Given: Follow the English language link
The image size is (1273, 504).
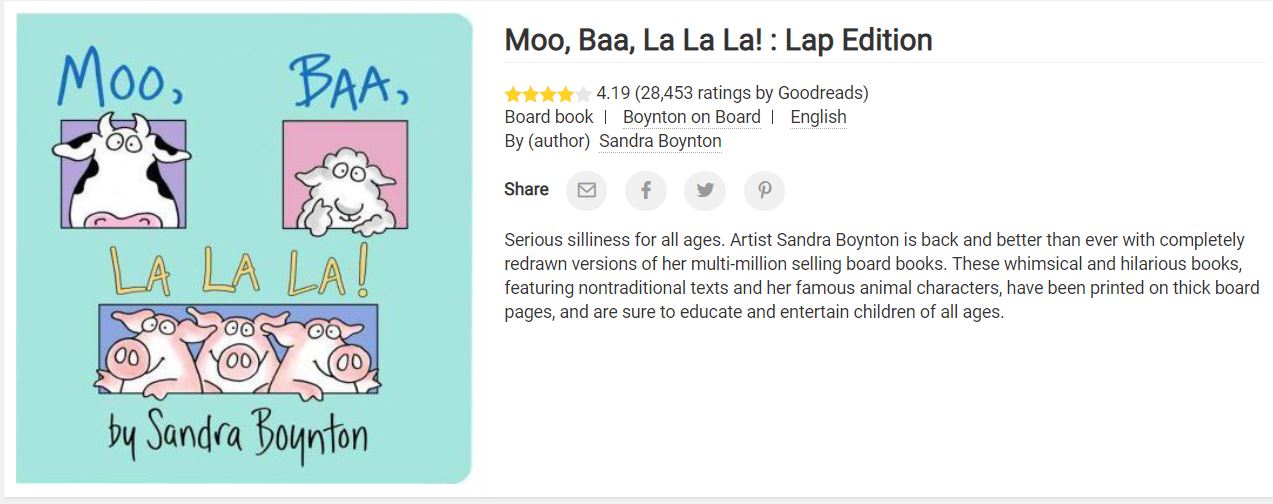Looking at the screenshot, I should [x=818, y=117].
